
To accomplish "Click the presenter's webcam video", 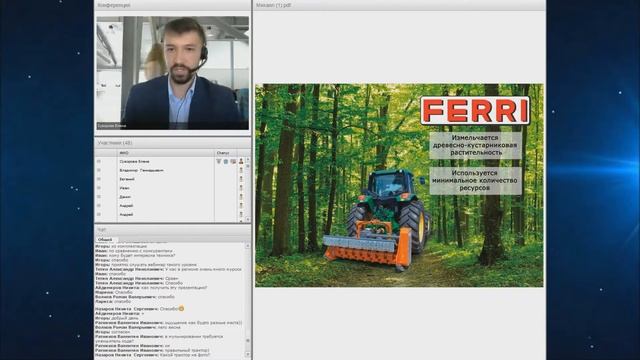I will 173,73.
